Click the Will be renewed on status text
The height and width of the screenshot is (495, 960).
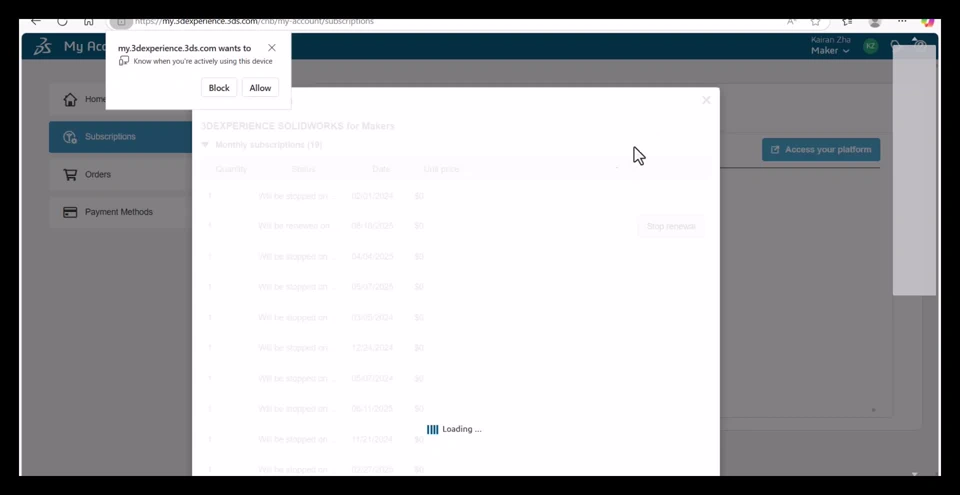(293, 226)
